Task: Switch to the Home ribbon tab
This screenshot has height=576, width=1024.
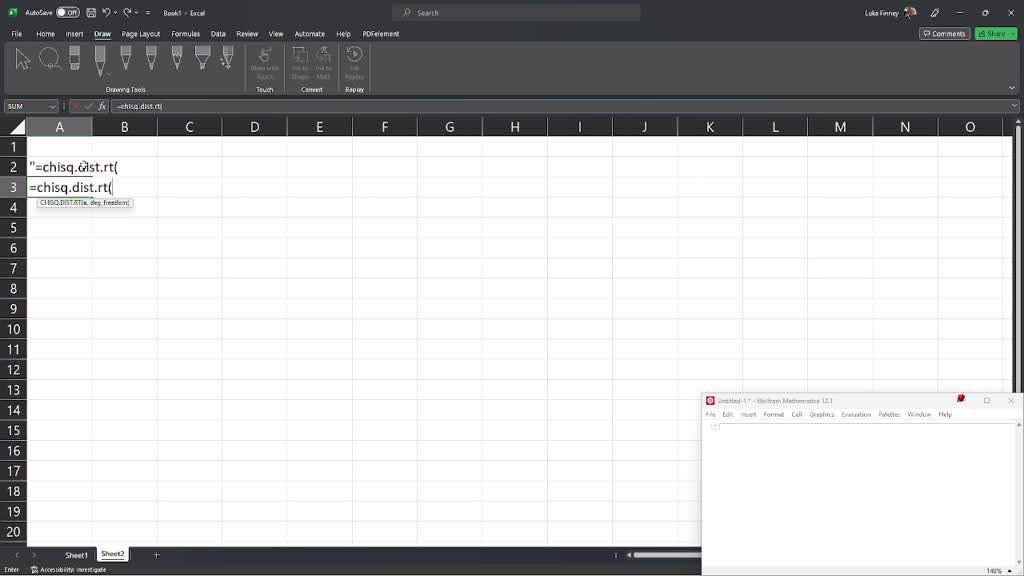Action: (x=45, y=33)
